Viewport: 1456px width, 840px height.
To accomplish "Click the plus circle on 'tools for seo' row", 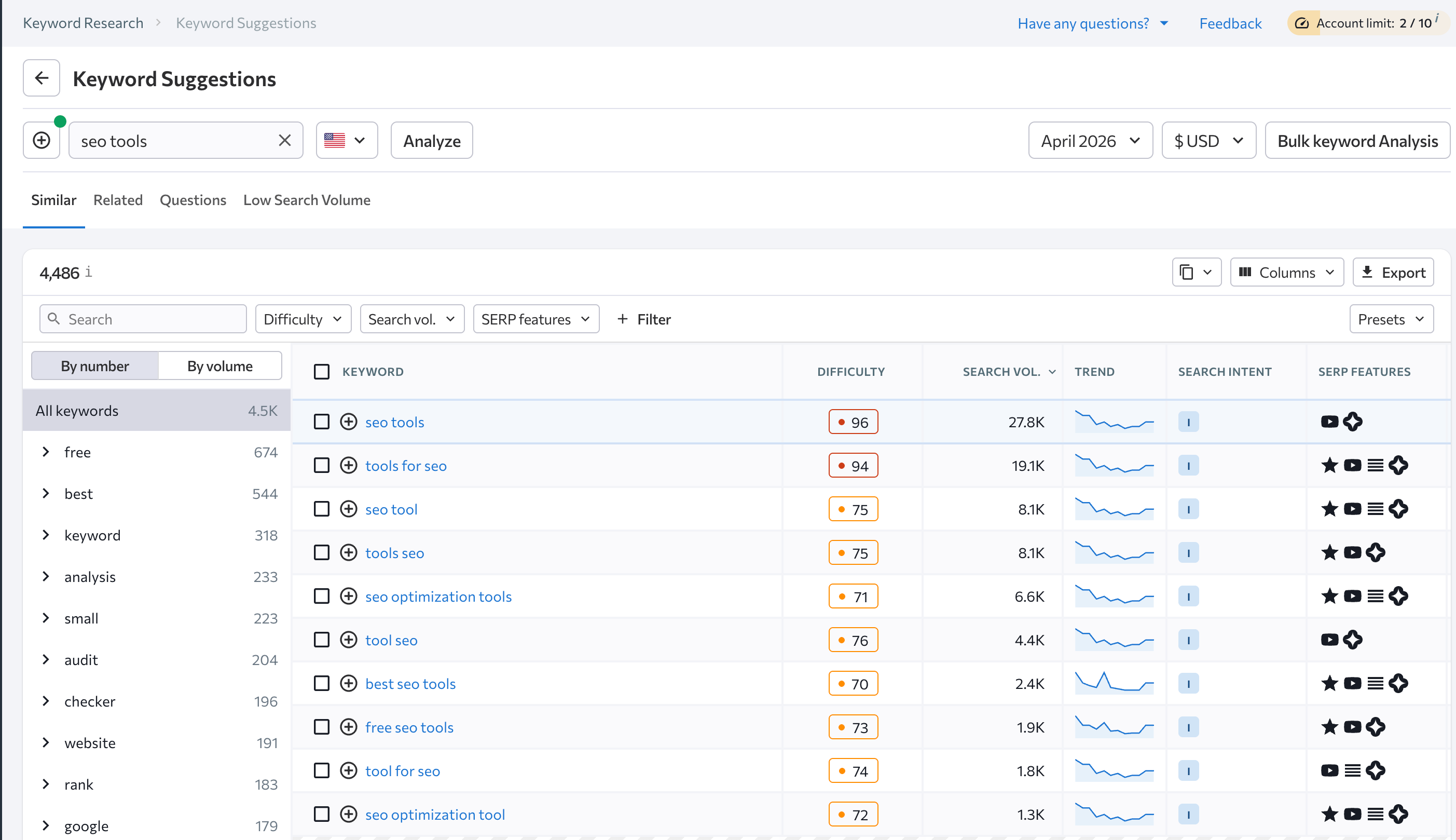I will pyautogui.click(x=348, y=466).
